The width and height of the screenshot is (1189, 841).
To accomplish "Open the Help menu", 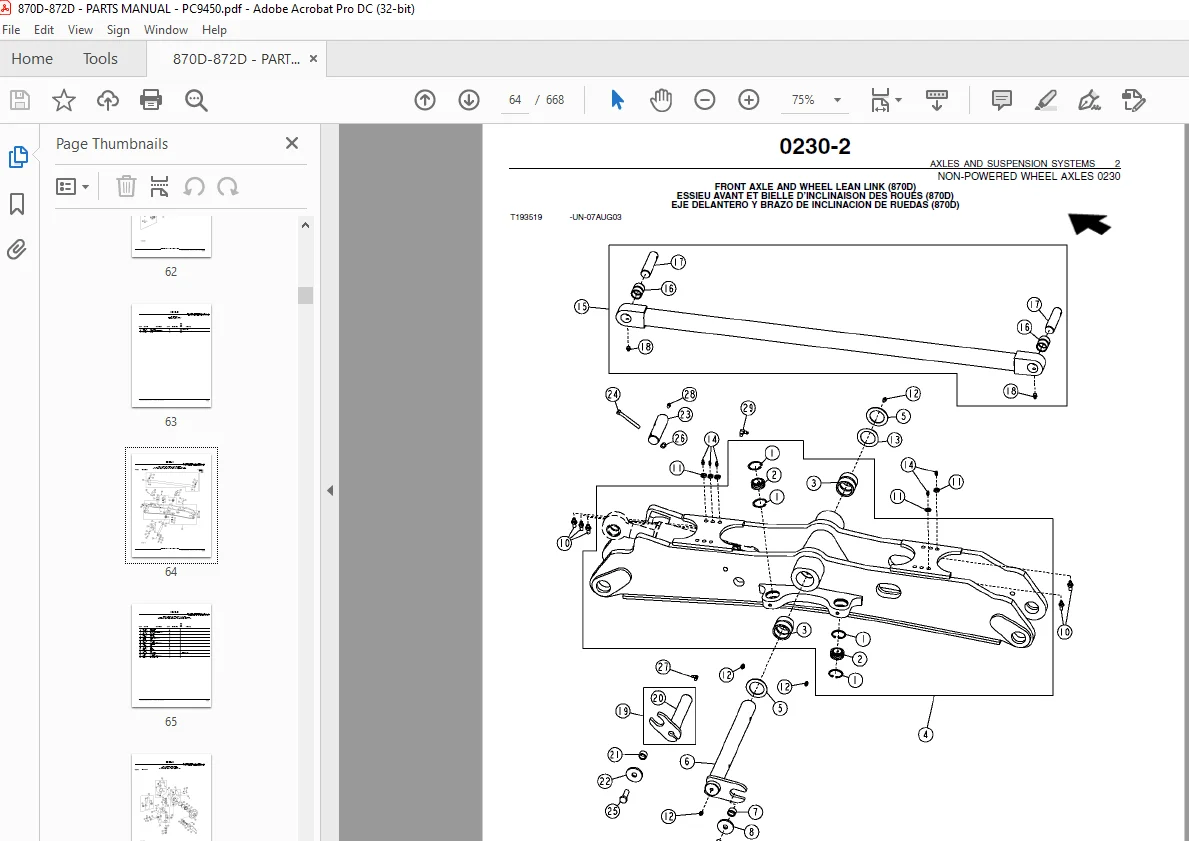I will [x=214, y=30].
